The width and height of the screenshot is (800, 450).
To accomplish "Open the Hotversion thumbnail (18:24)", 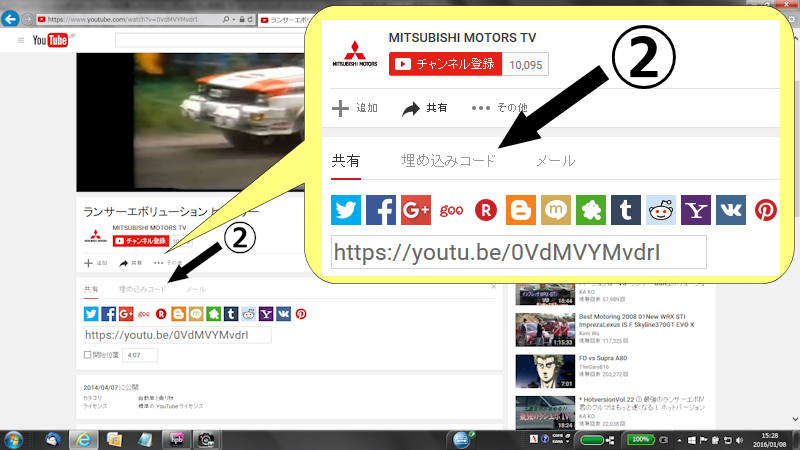I will [x=545, y=413].
